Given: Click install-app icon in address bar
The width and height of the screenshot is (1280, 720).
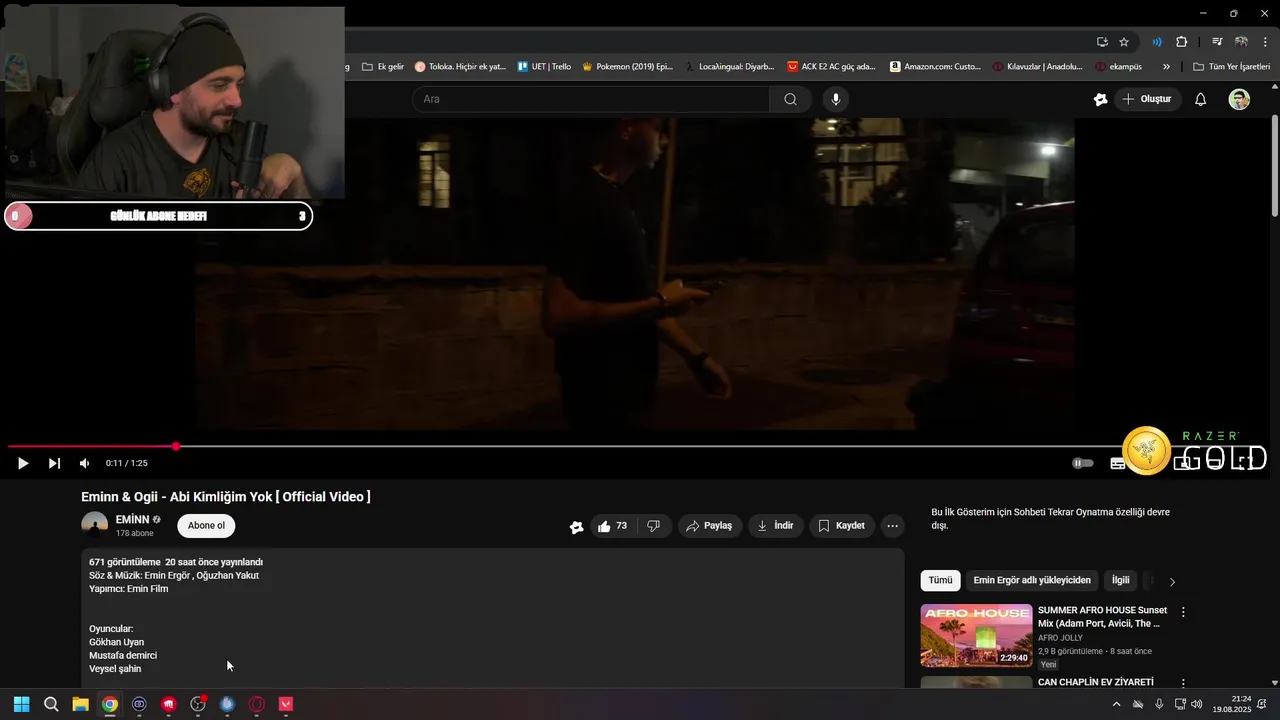Looking at the screenshot, I should point(1102,42).
